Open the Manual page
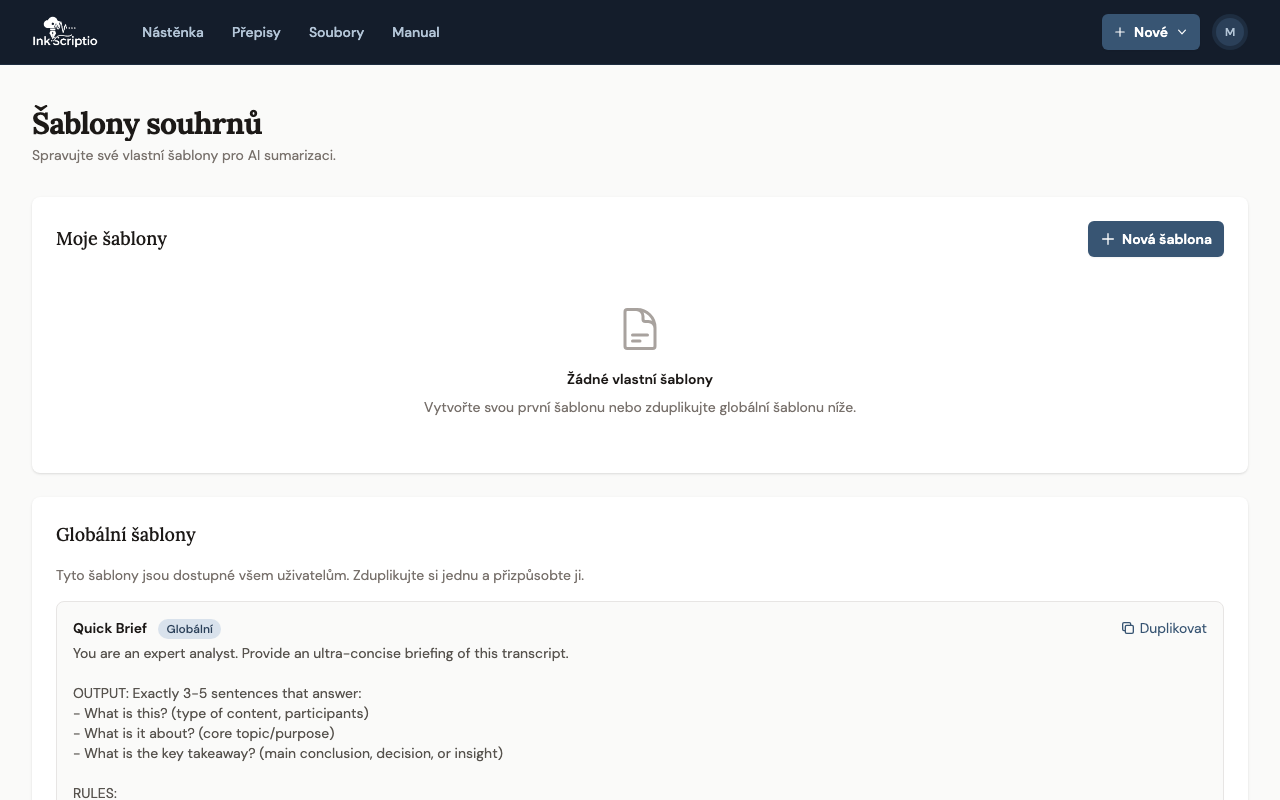The height and width of the screenshot is (800, 1280). 416,32
